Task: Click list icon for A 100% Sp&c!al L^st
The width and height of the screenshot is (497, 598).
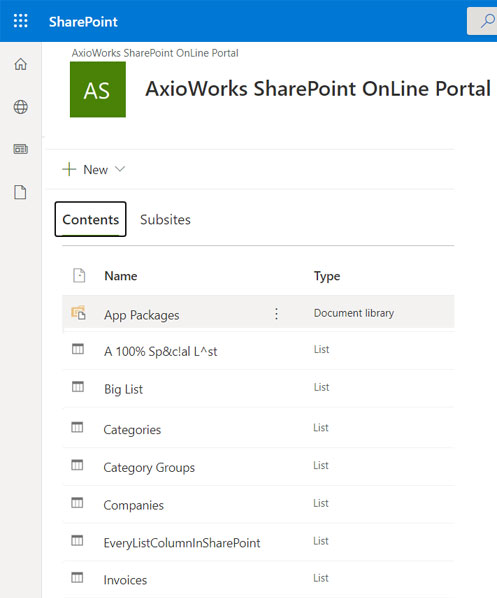Action: coord(78,349)
